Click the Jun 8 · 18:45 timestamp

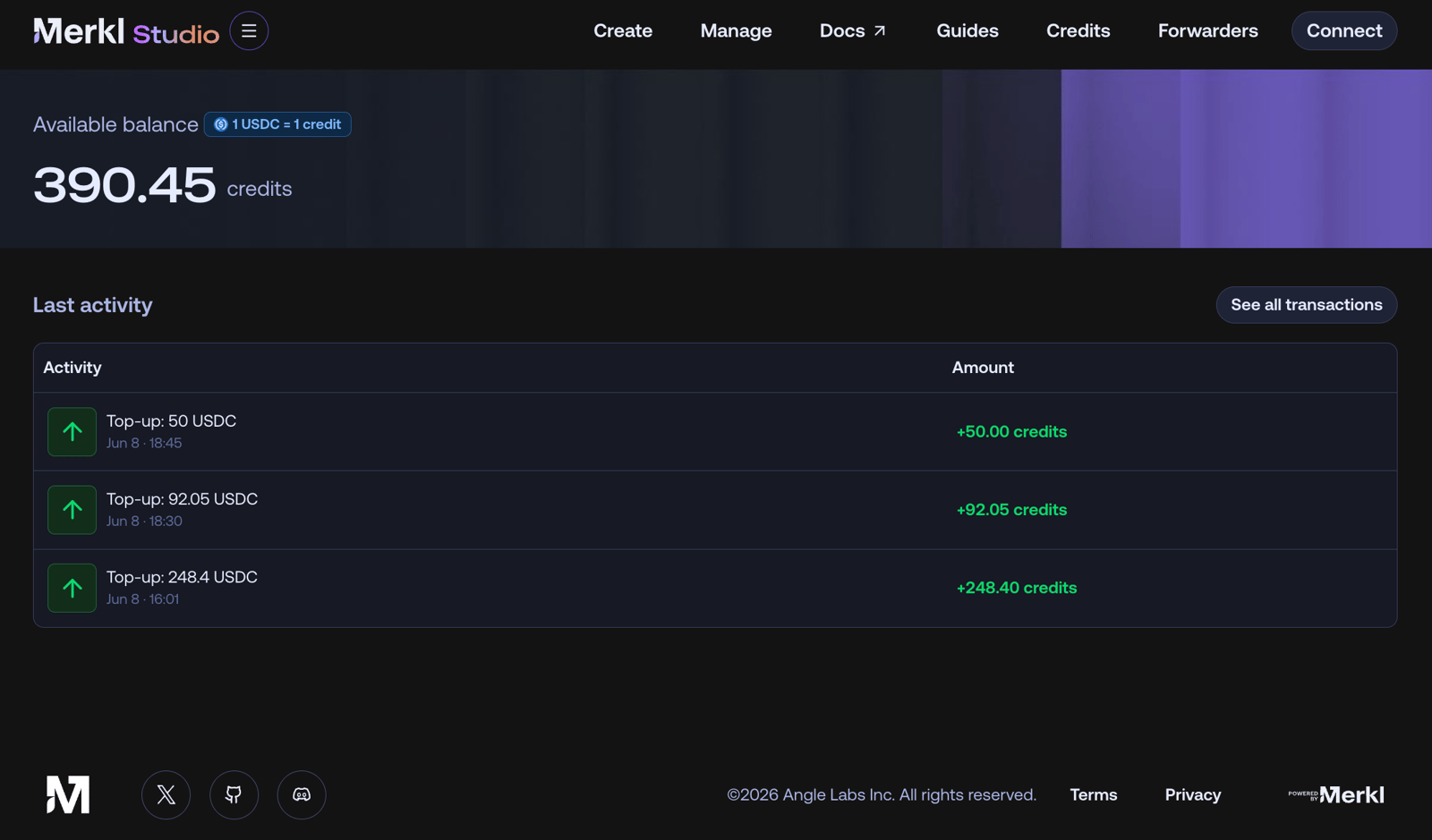click(x=144, y=443)
